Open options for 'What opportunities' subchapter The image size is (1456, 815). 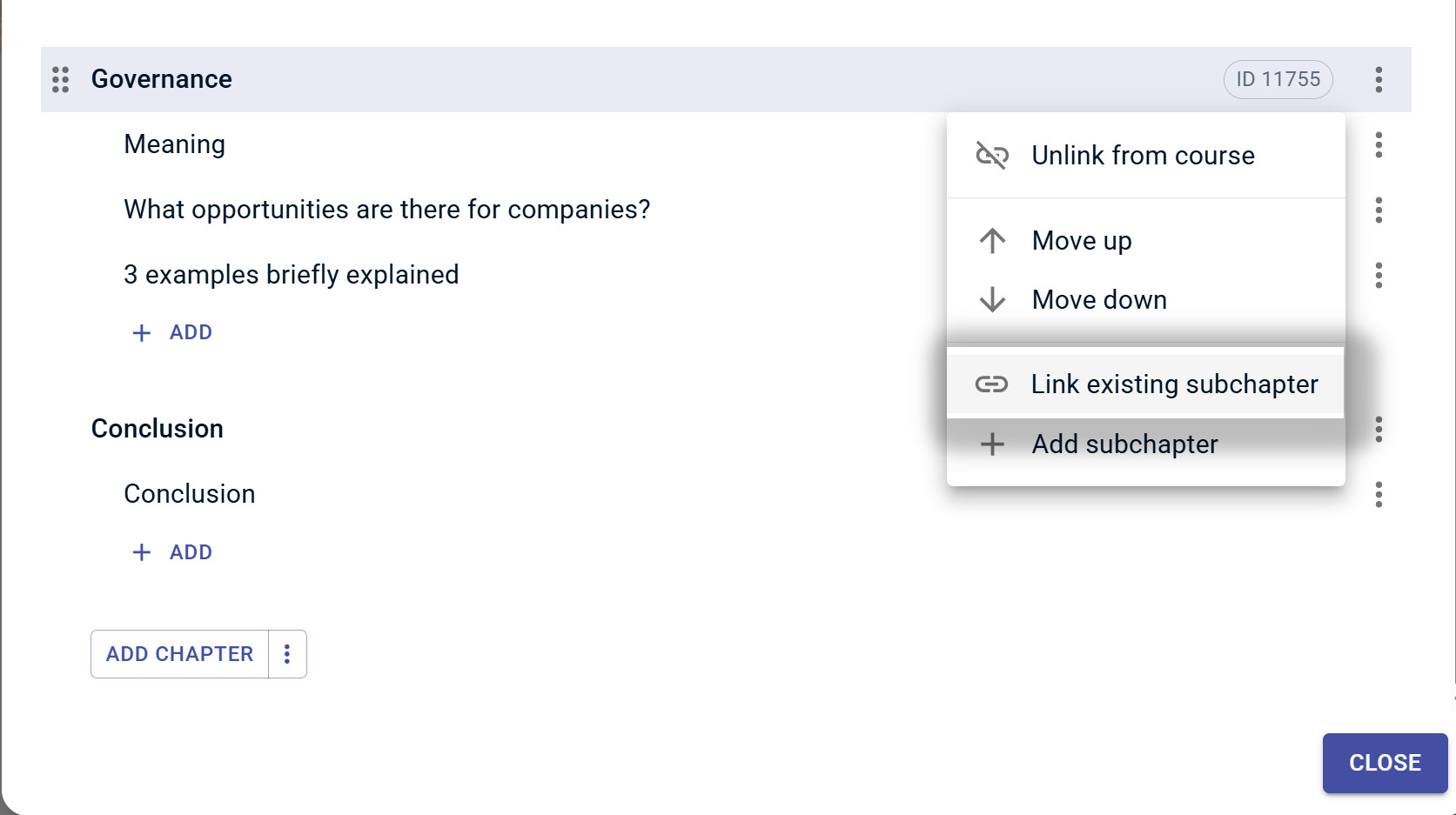point(1379,210)
